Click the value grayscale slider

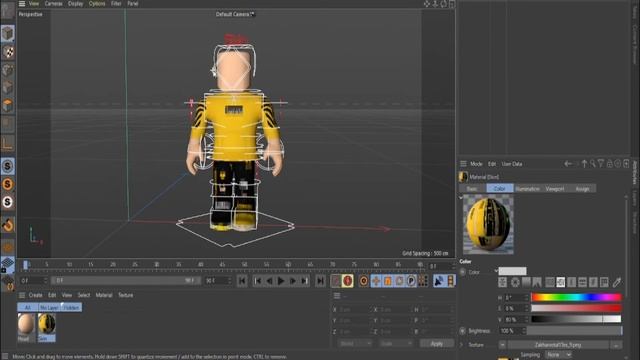(x=576, y=319)
